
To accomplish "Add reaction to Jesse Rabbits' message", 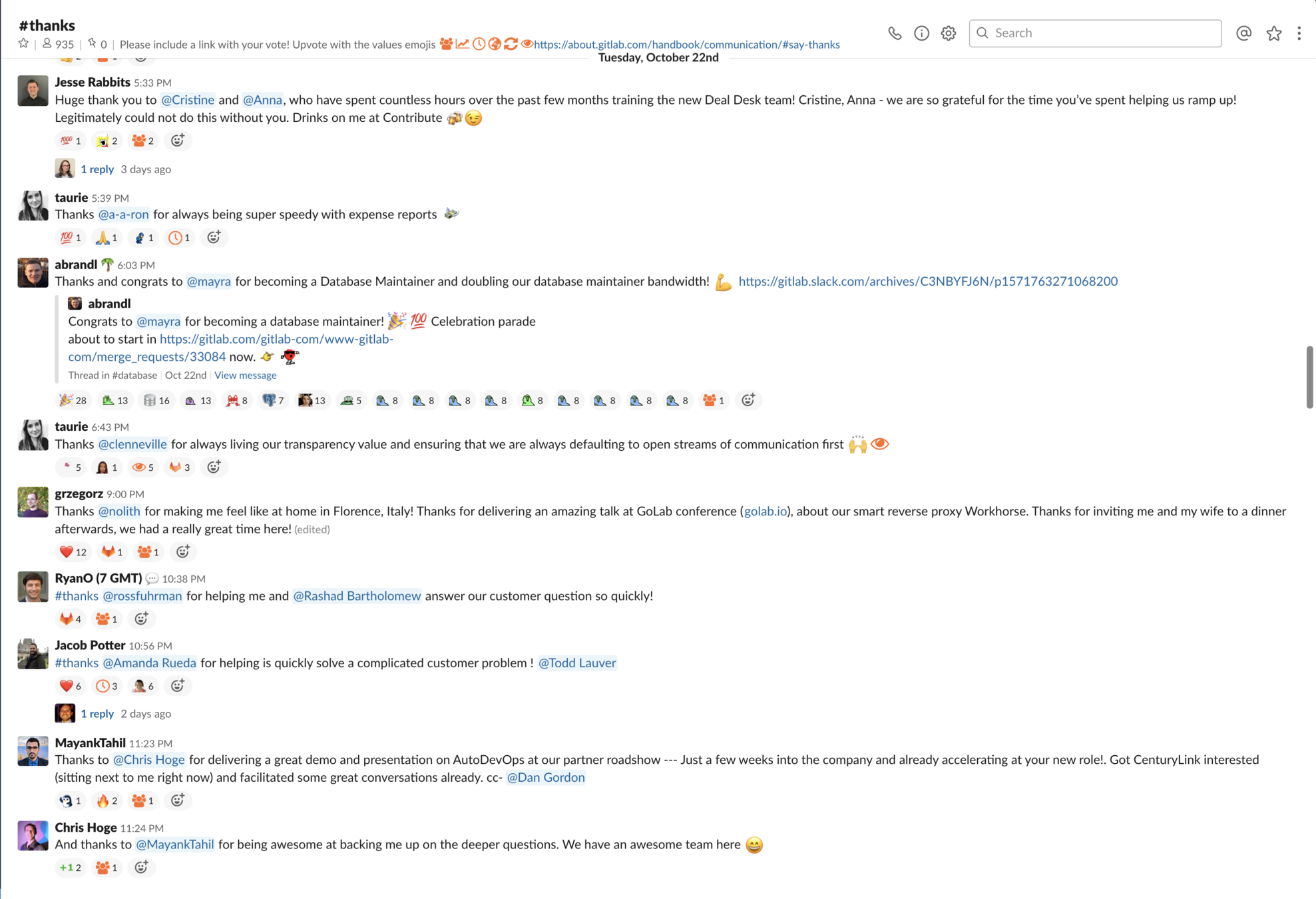I will (x=177, y=141).
